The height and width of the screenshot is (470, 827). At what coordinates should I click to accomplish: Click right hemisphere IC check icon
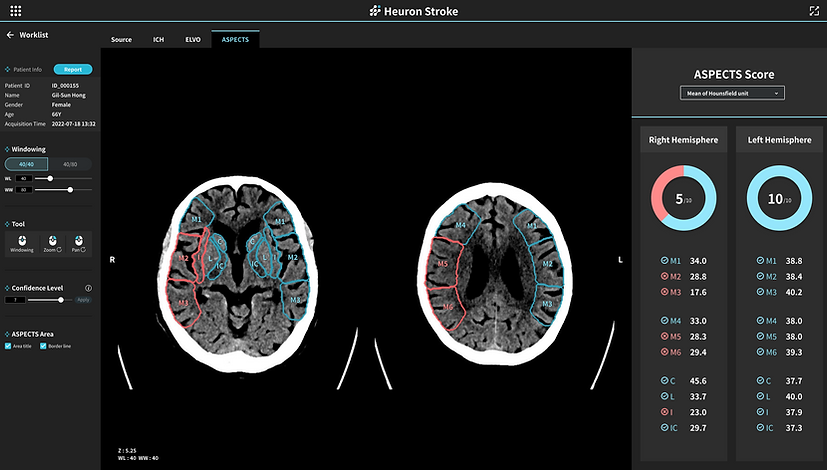coord(665,428)
